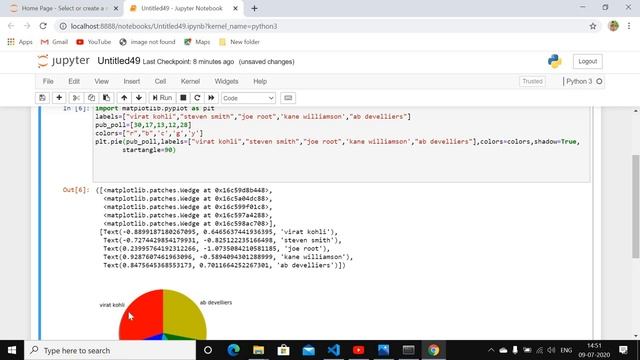Interrupt the kernel with stop icon

pos(183,98)
